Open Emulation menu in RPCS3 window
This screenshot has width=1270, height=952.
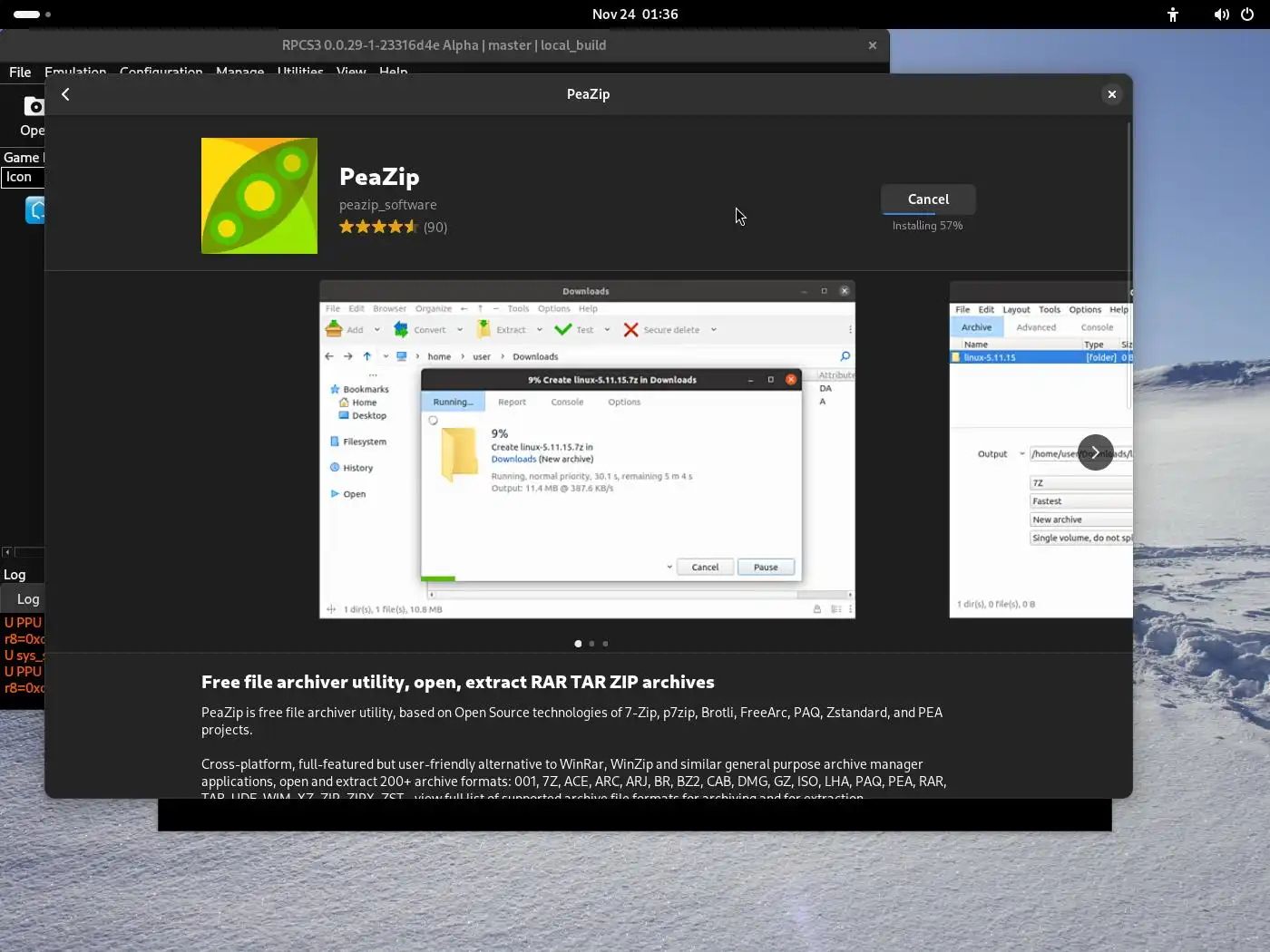point(75,72)
